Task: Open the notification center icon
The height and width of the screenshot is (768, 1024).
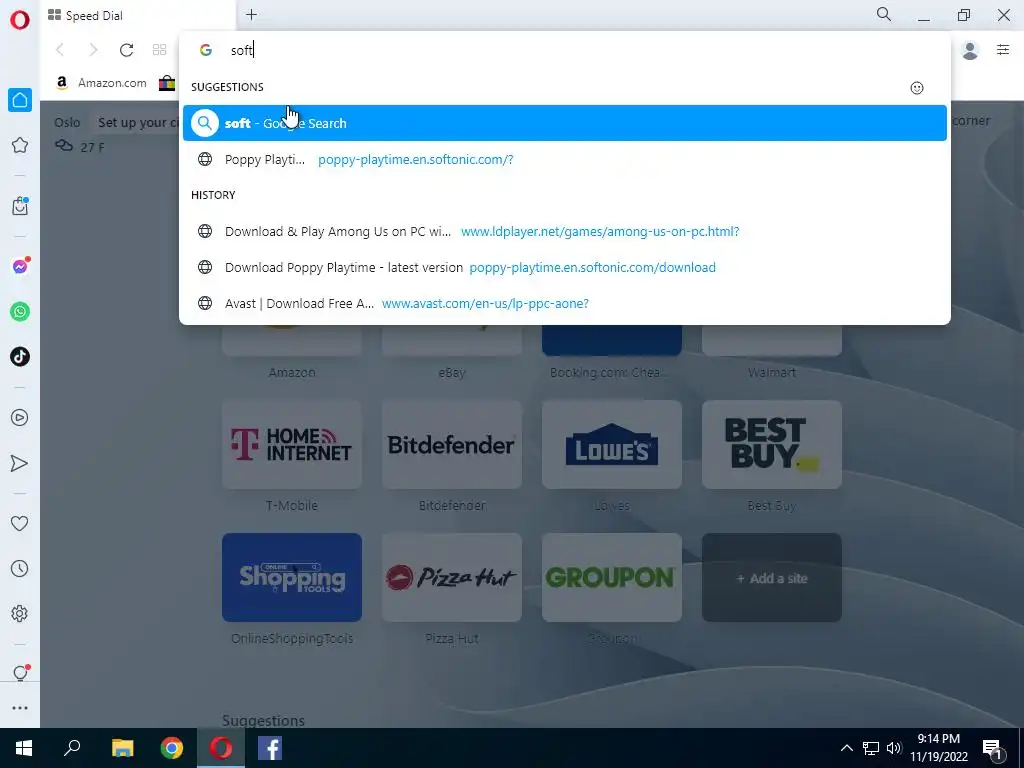Action: click(993, 748)
